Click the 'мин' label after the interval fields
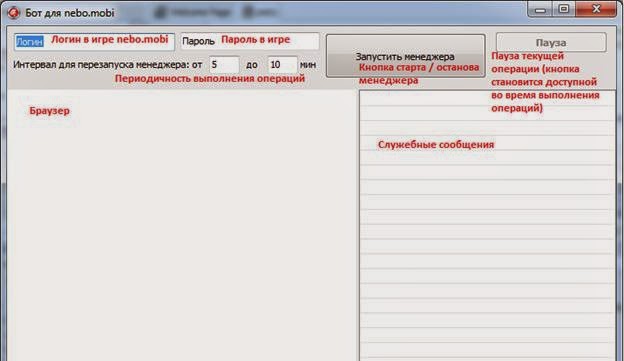This screenshot has width=624, height=361. [x=308, y=64]
